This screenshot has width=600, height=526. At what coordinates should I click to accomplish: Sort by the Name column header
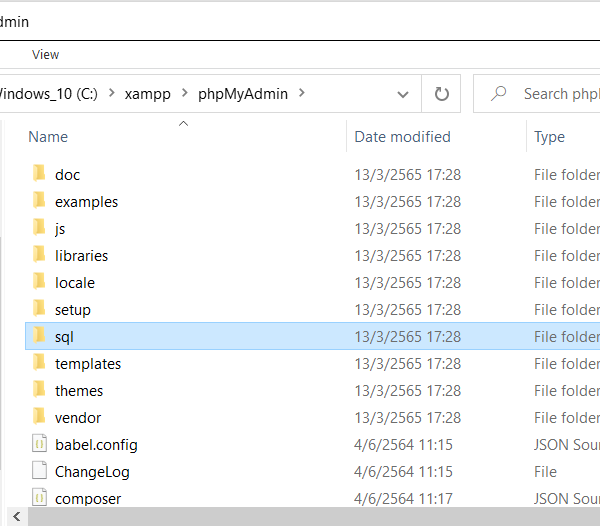48,137
